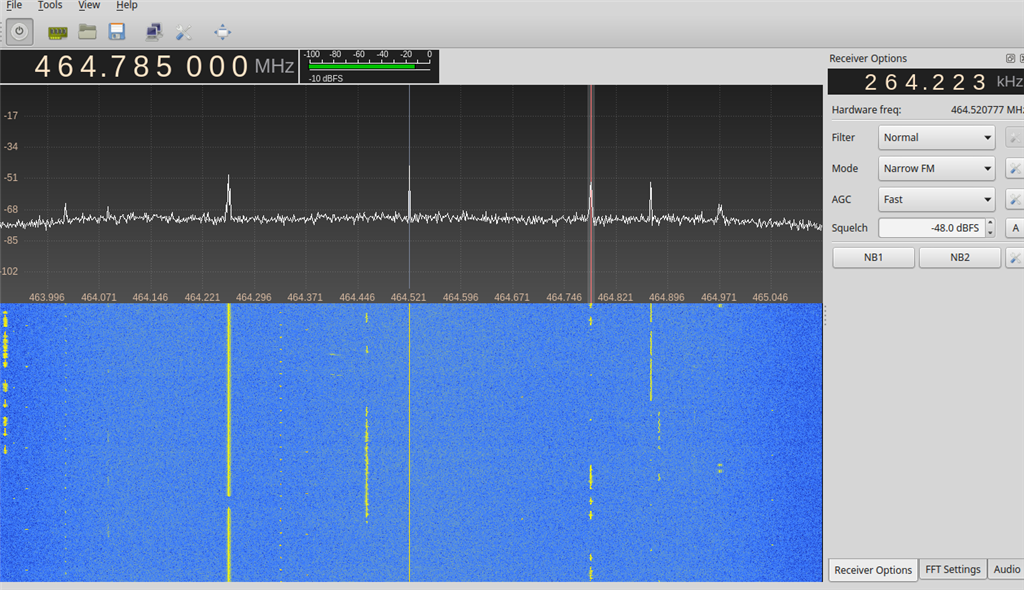Screen dimensions: 1024x590
Task: Expand the Filter dropdown set to Normal
Action: pyautogui.click(x=936, y=137)
